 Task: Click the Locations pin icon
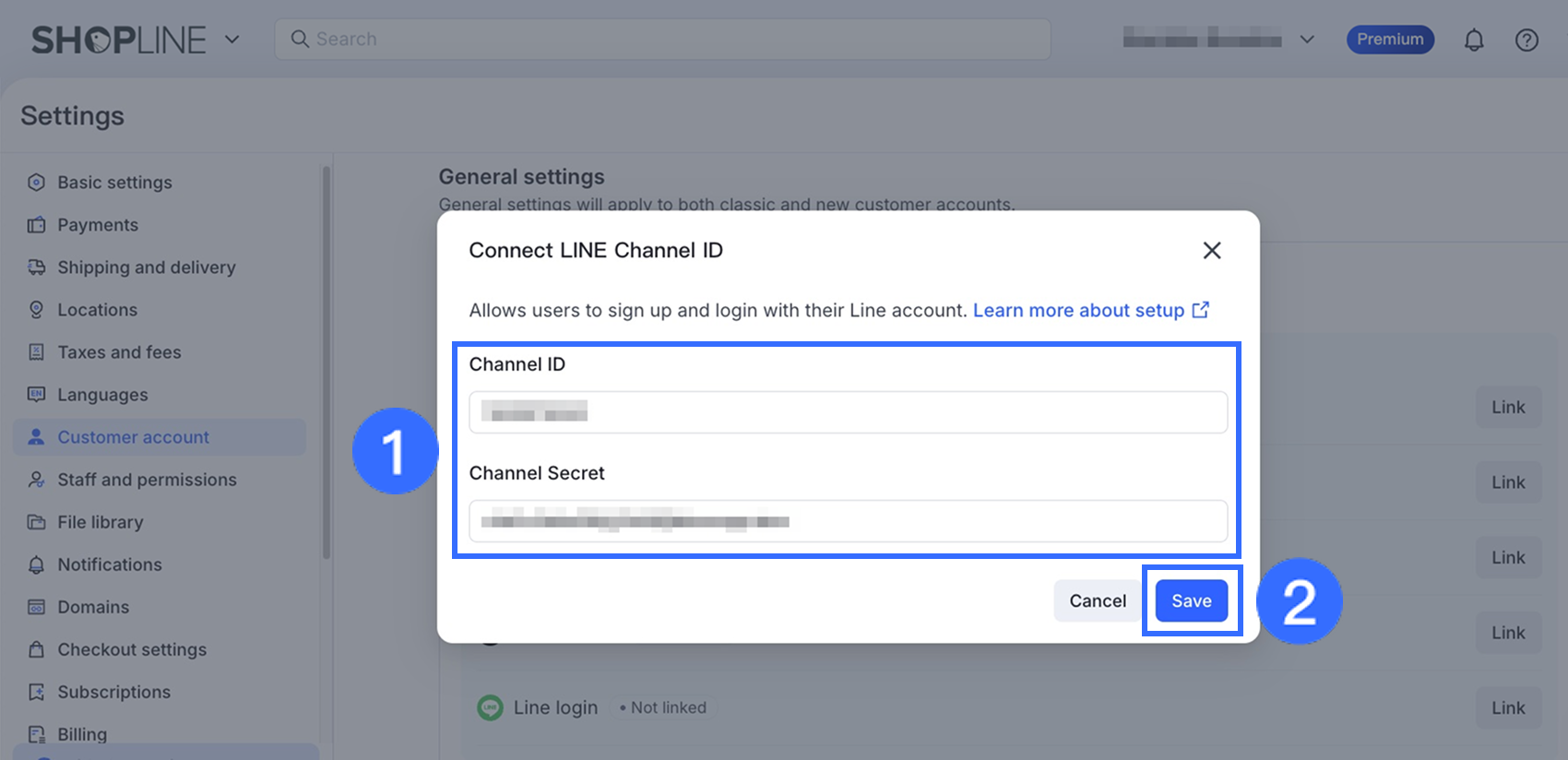point(36,310)
